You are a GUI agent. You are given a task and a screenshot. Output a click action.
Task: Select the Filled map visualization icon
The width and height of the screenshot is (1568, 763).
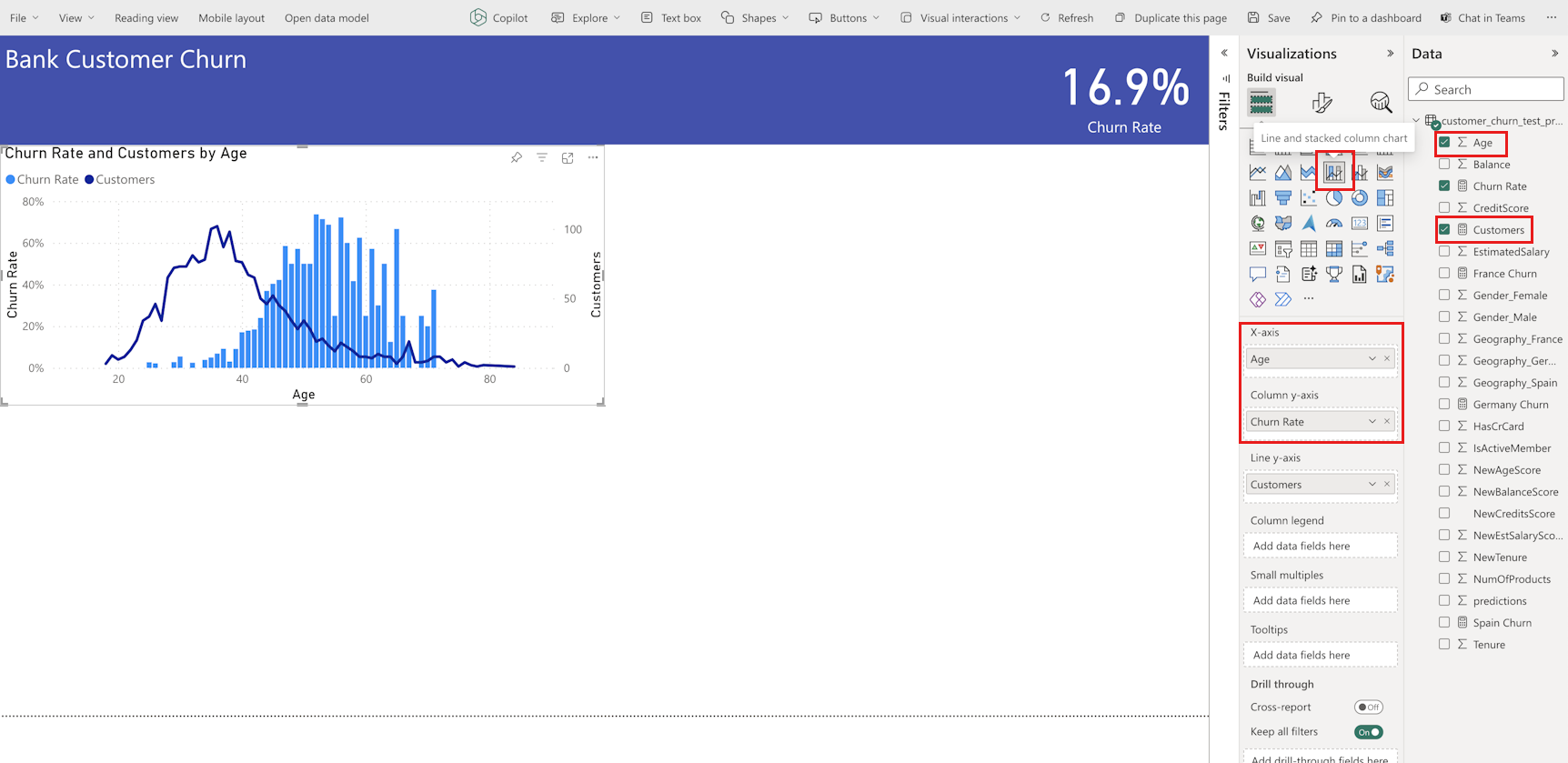1283,223
